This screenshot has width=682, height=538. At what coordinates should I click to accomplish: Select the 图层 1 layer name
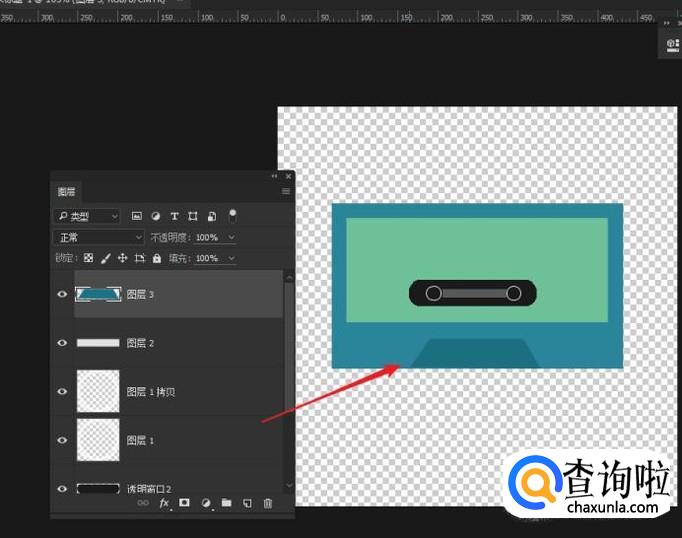(140, 441)
